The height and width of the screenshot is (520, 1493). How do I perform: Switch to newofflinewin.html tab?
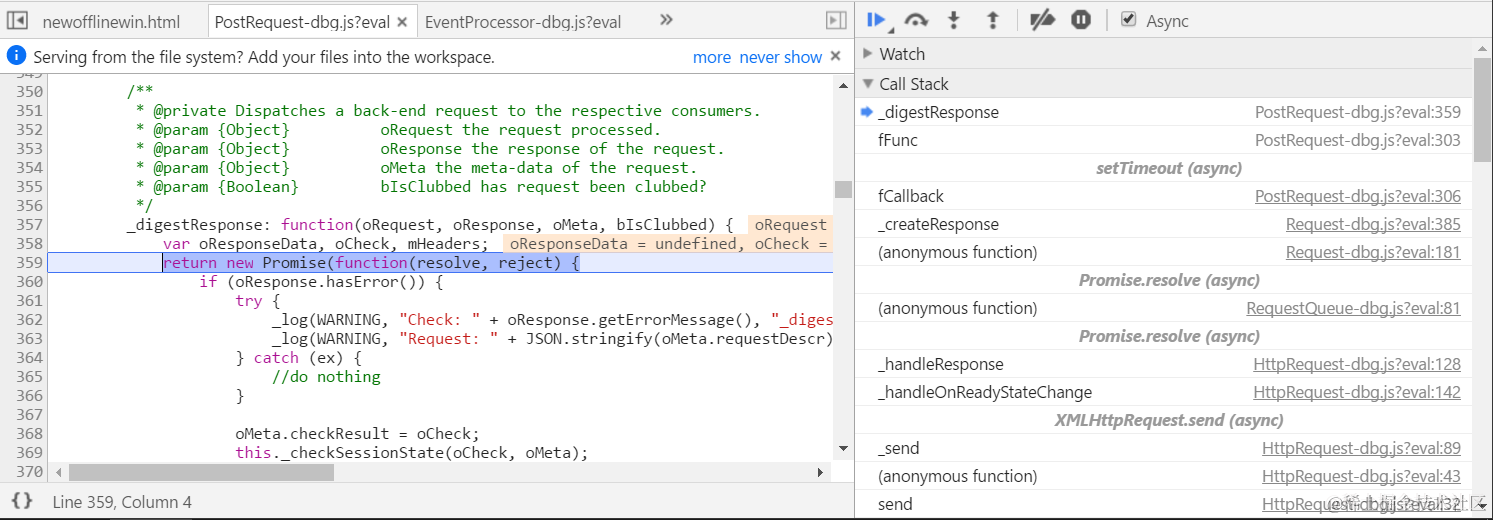click(x=112, y=21)
